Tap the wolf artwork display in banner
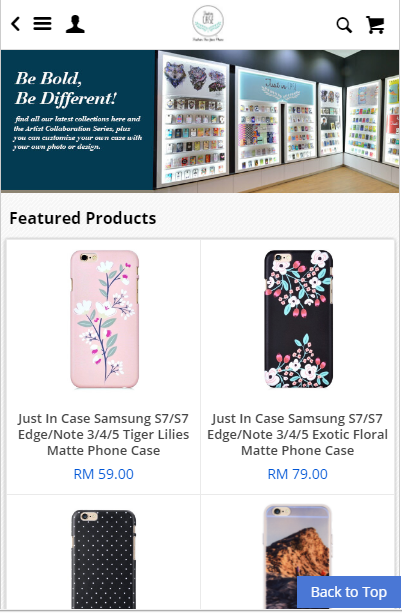Image resolution: width=402 pixels, height=613 pixels. coord(194,76)
